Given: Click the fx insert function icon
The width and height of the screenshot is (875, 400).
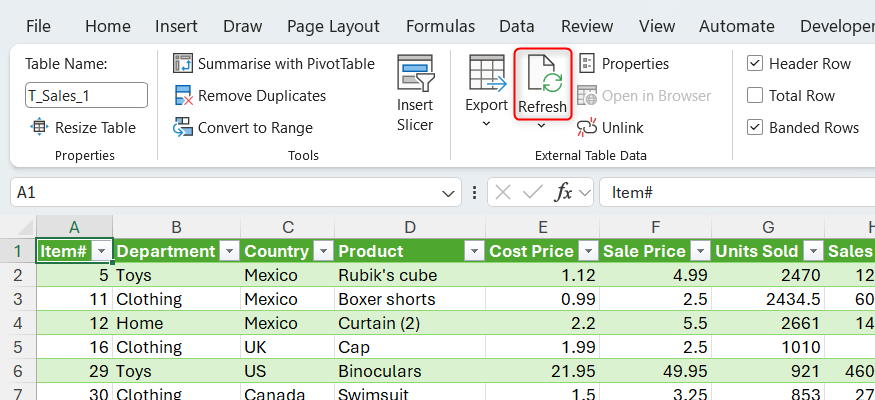Looking at the screenshot, I should tap(563, 193).
